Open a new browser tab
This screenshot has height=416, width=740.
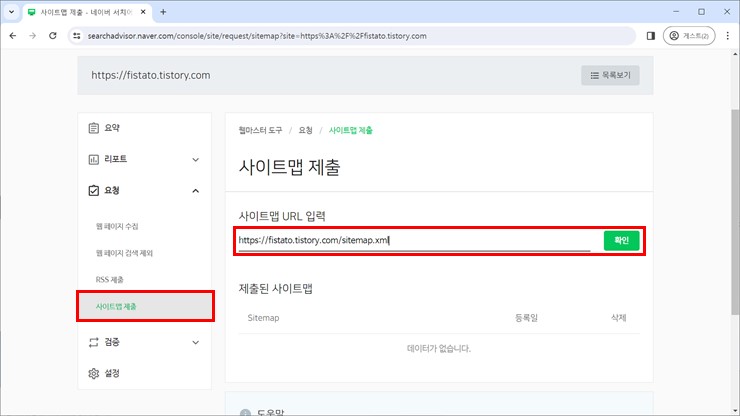[163, 12]
